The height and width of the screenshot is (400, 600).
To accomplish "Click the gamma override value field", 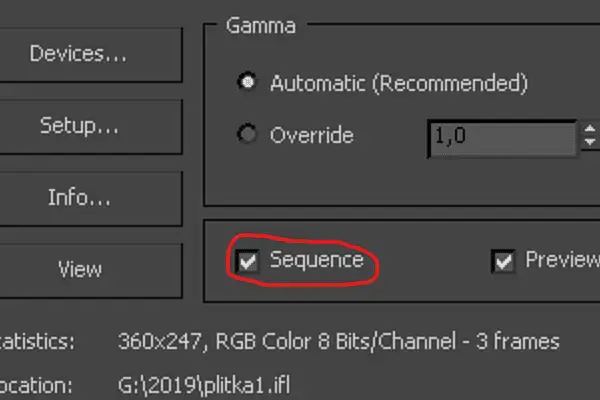I will [x=500, y=135].
